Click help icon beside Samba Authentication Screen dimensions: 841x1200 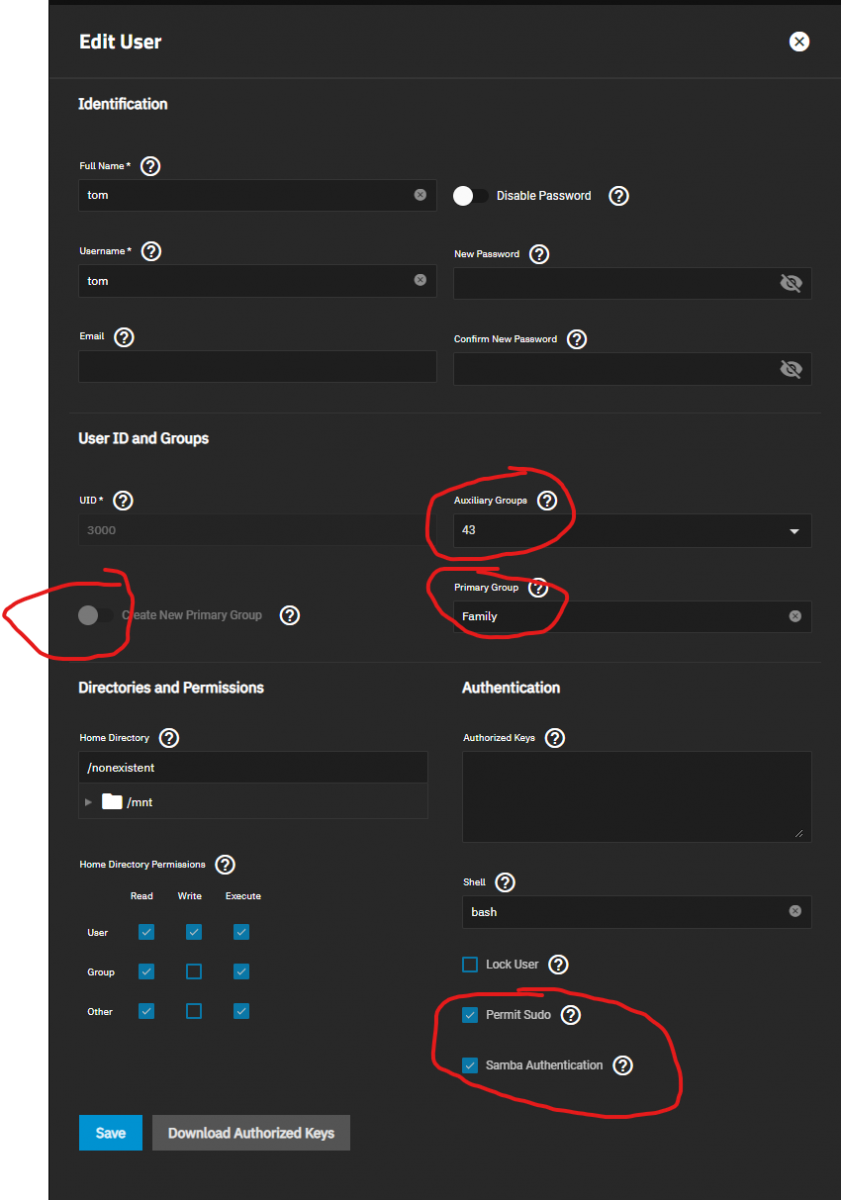[622, 1066]
